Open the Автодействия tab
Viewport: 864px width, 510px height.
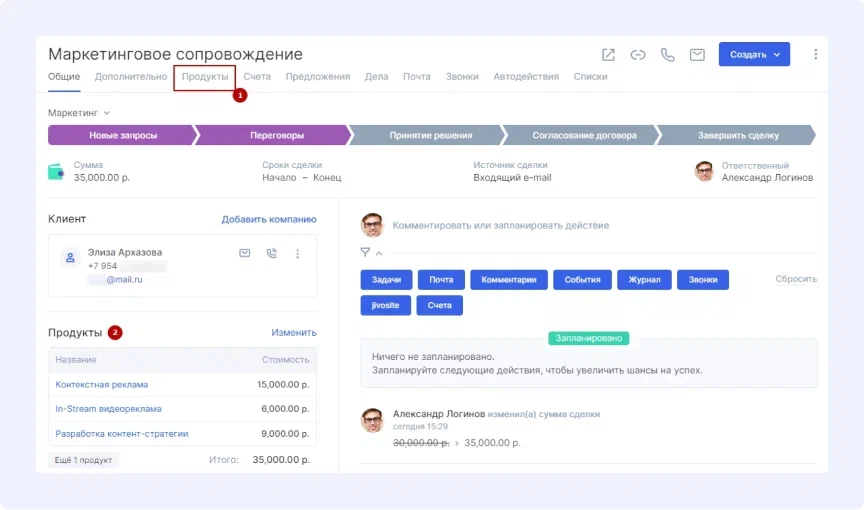[x=526, y=77]
